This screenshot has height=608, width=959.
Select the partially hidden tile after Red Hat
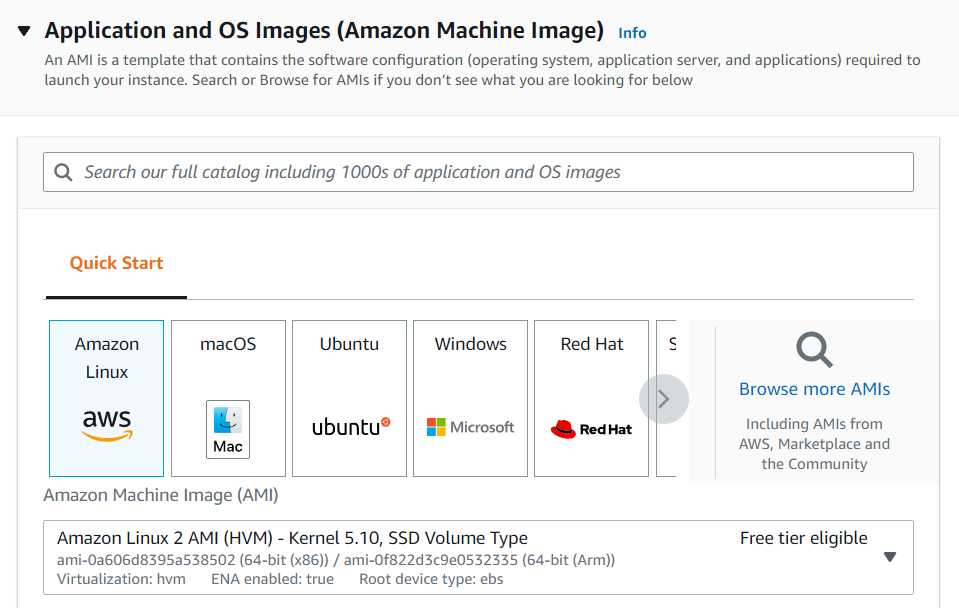tap(666, 398)
